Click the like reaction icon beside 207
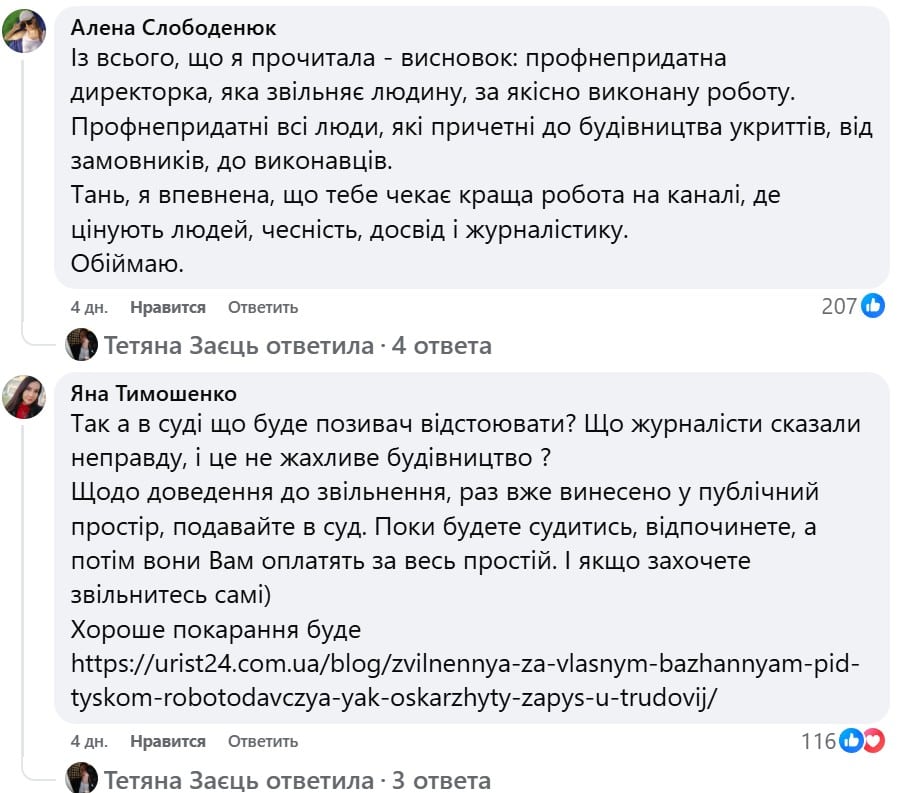 coord(873,306)
